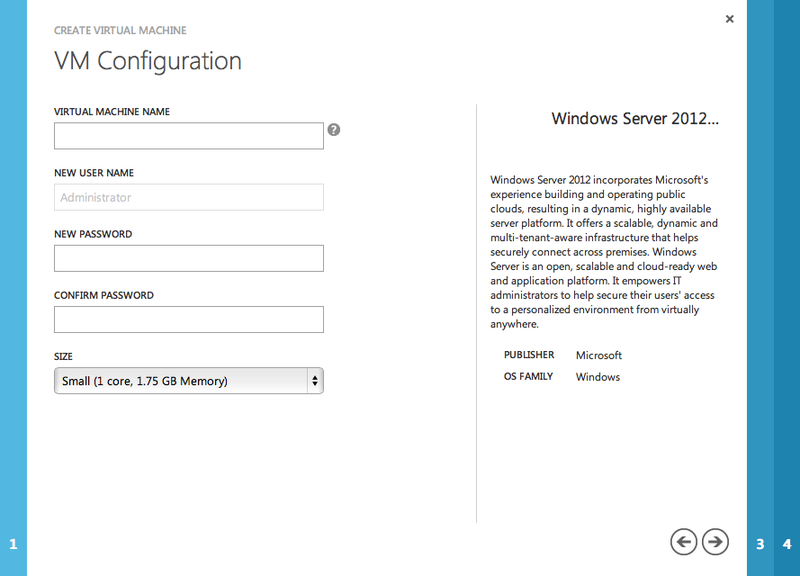
Task: Close the VM Configuration dialog
Action: [729, 18]
